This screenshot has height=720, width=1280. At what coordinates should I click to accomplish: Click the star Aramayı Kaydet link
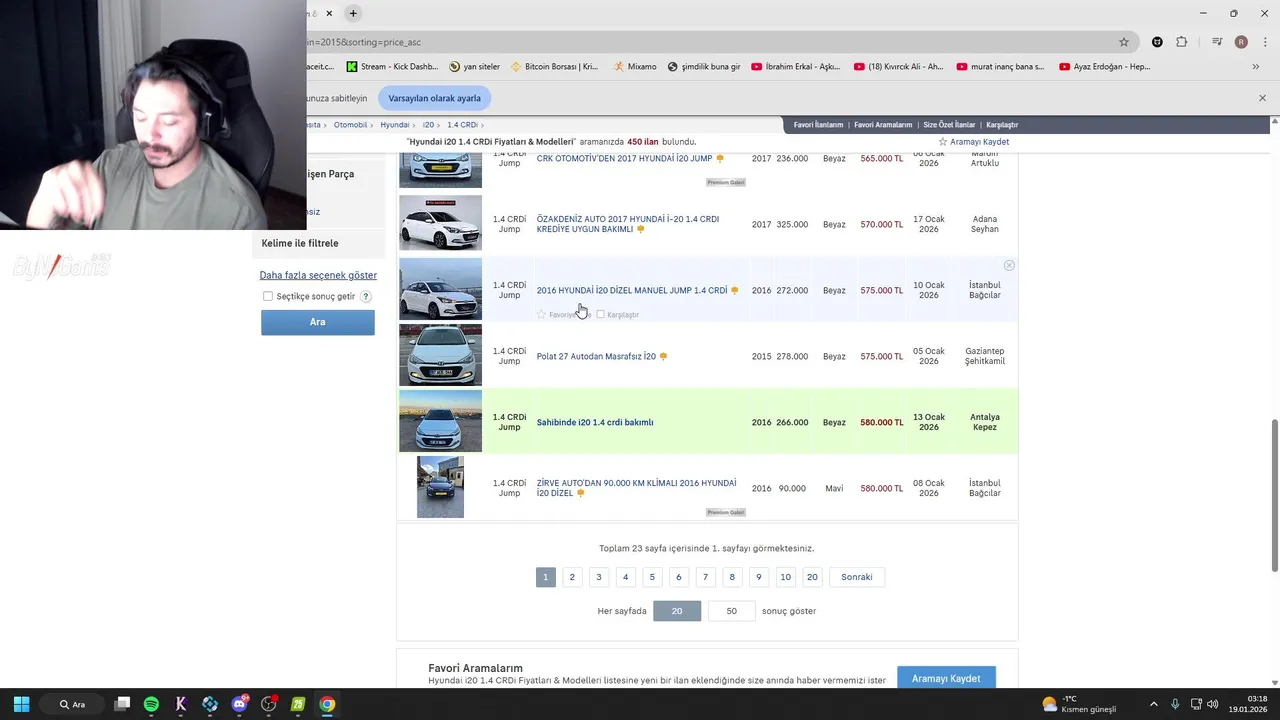point(974,142)
